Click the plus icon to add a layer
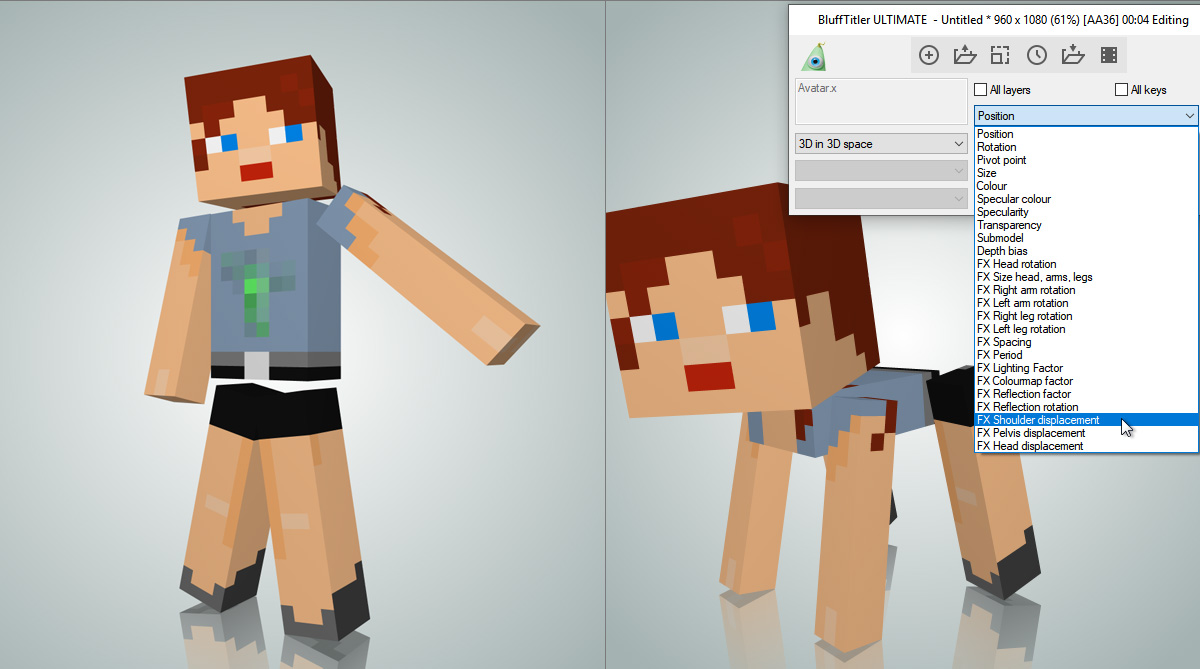This screenshot has width=1200, height=669. (x=929, y=55)
